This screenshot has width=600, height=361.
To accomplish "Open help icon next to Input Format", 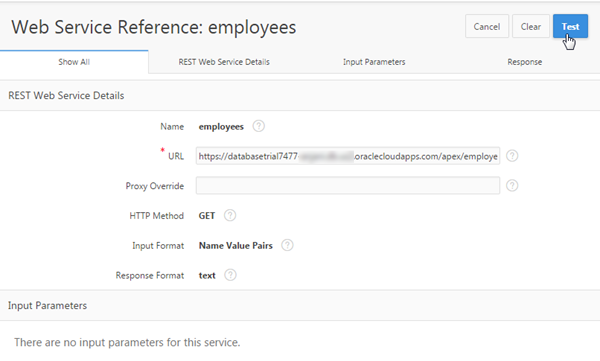I will (x=287, y=245).
